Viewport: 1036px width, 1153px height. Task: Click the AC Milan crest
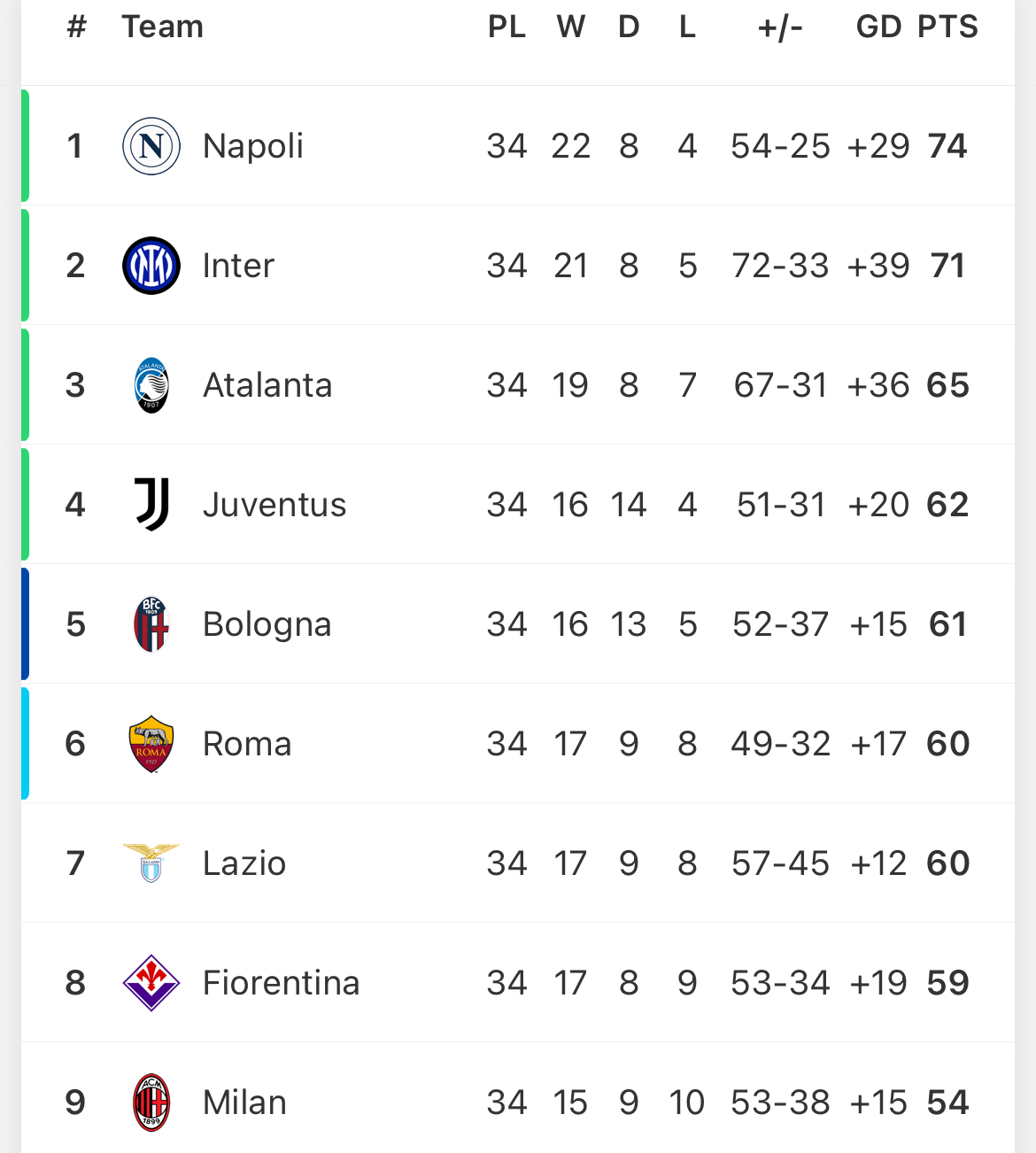[x=151, y=1103]
